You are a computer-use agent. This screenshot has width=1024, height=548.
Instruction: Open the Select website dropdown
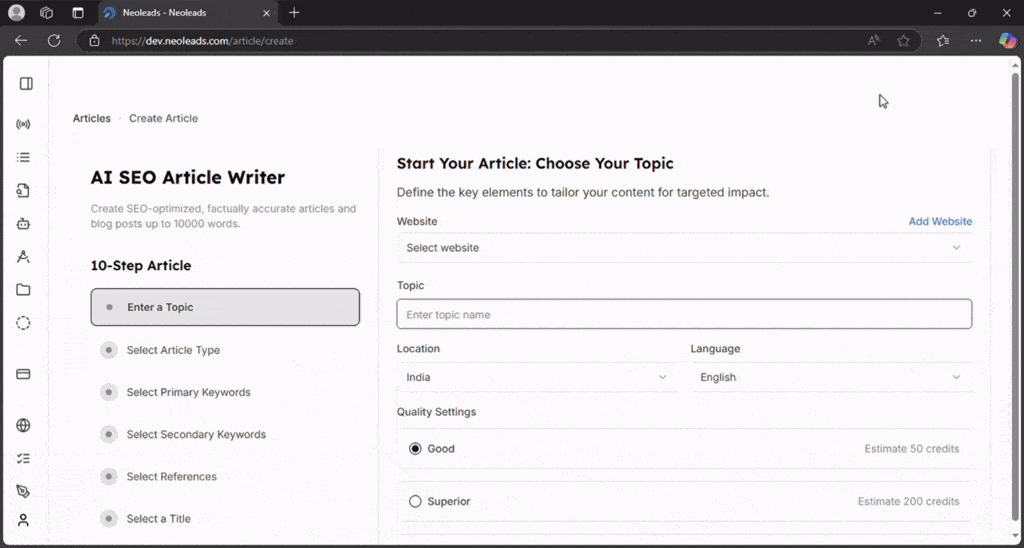[684, 248]
